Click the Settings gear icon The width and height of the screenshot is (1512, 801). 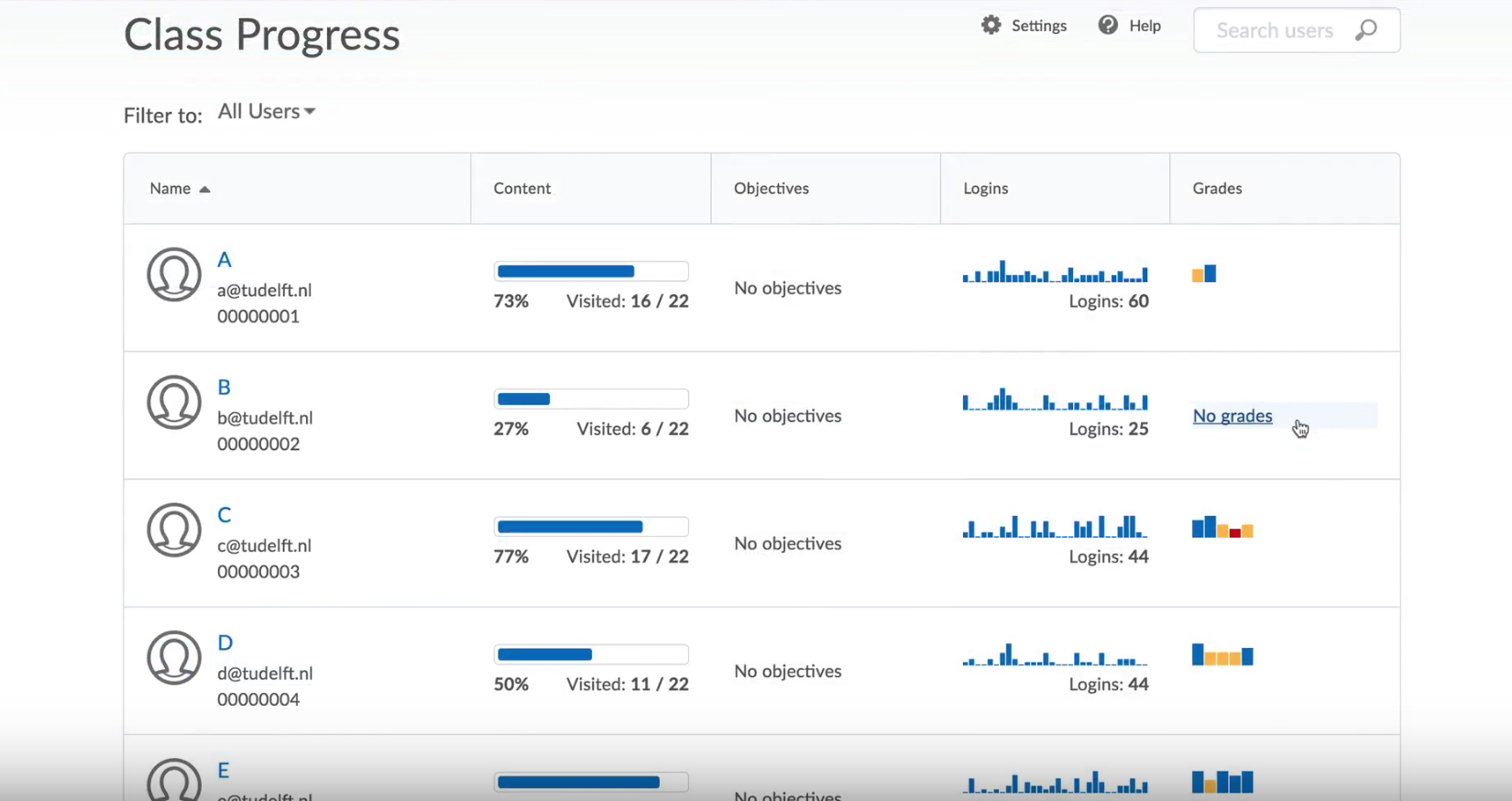pyautogui.click(x=991, y=26)
